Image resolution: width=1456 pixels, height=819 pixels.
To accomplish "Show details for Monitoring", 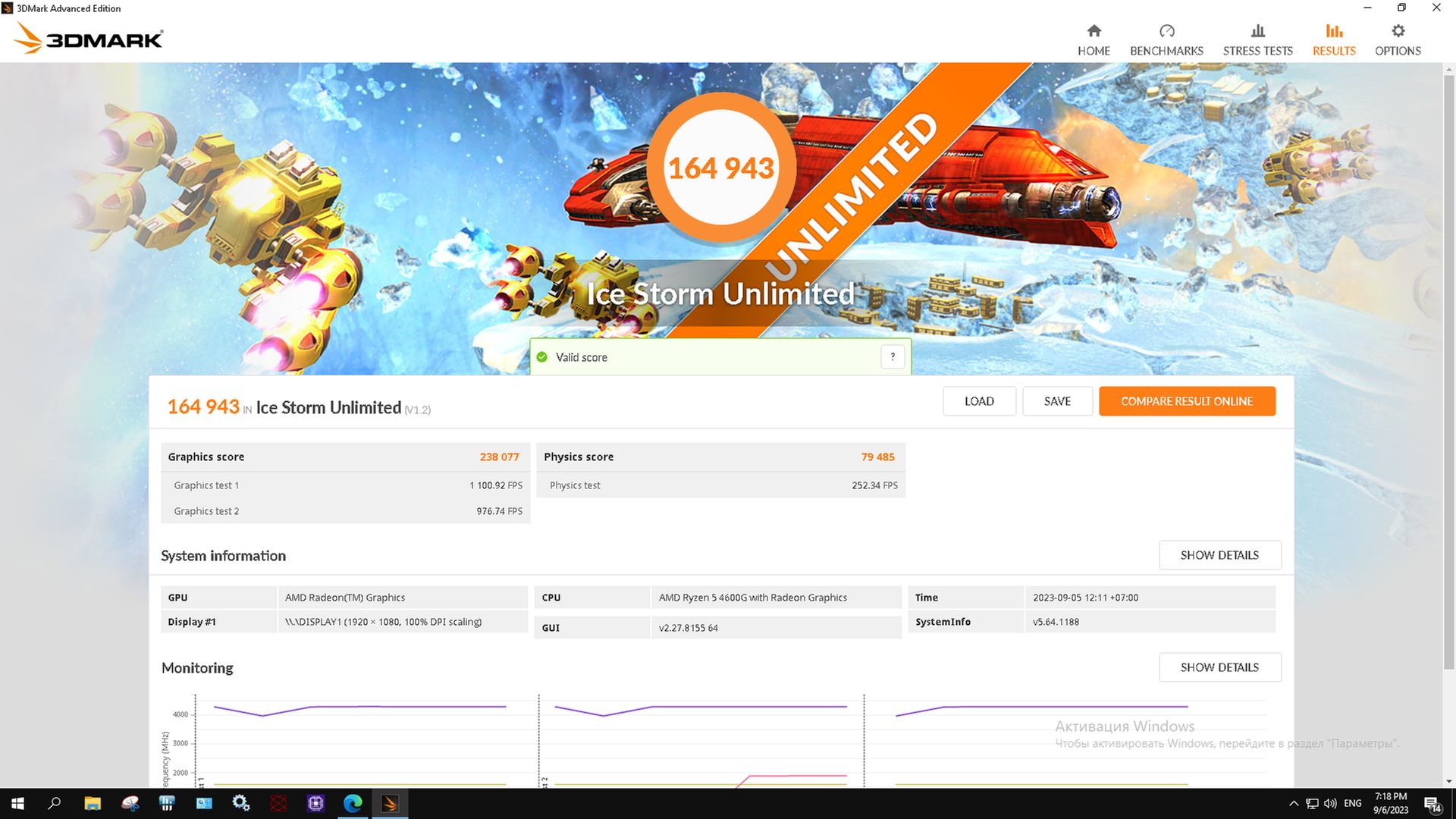I will 1219,667.
